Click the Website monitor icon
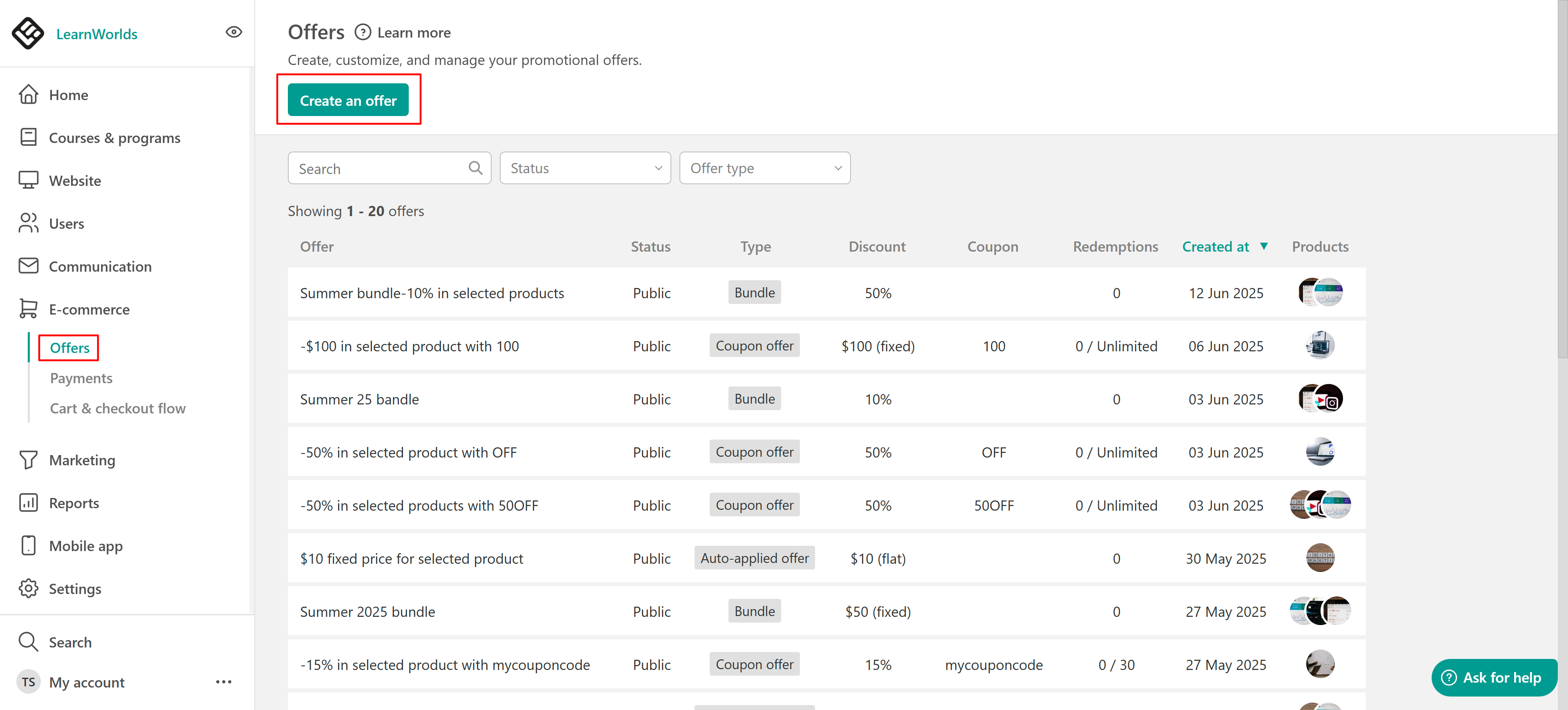 29,180
